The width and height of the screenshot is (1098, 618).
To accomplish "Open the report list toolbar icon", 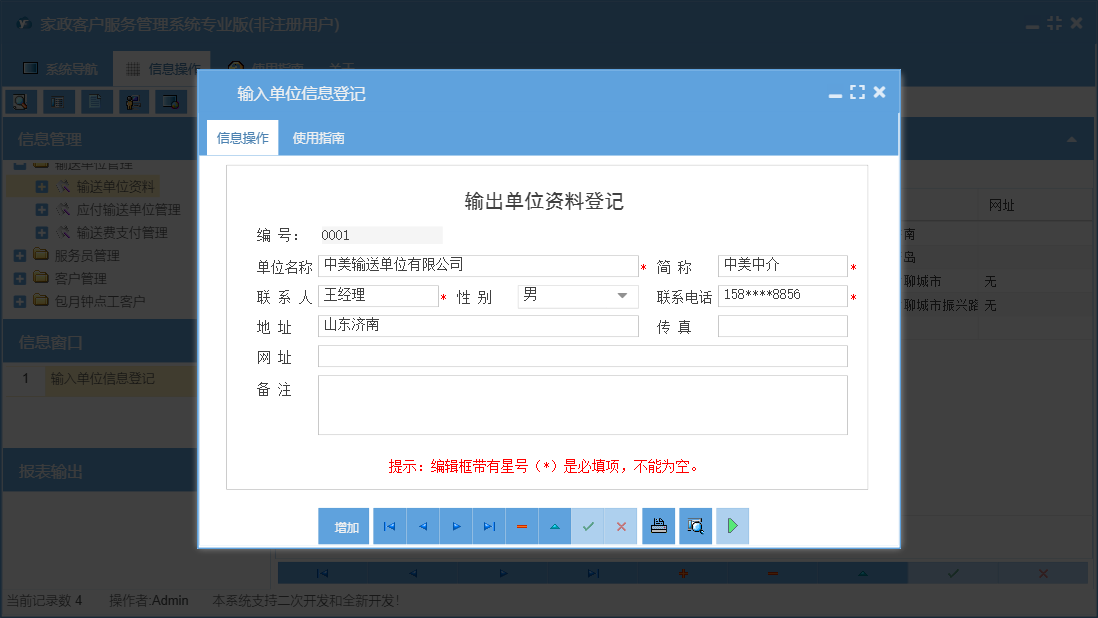I will [x=59, y=101].
